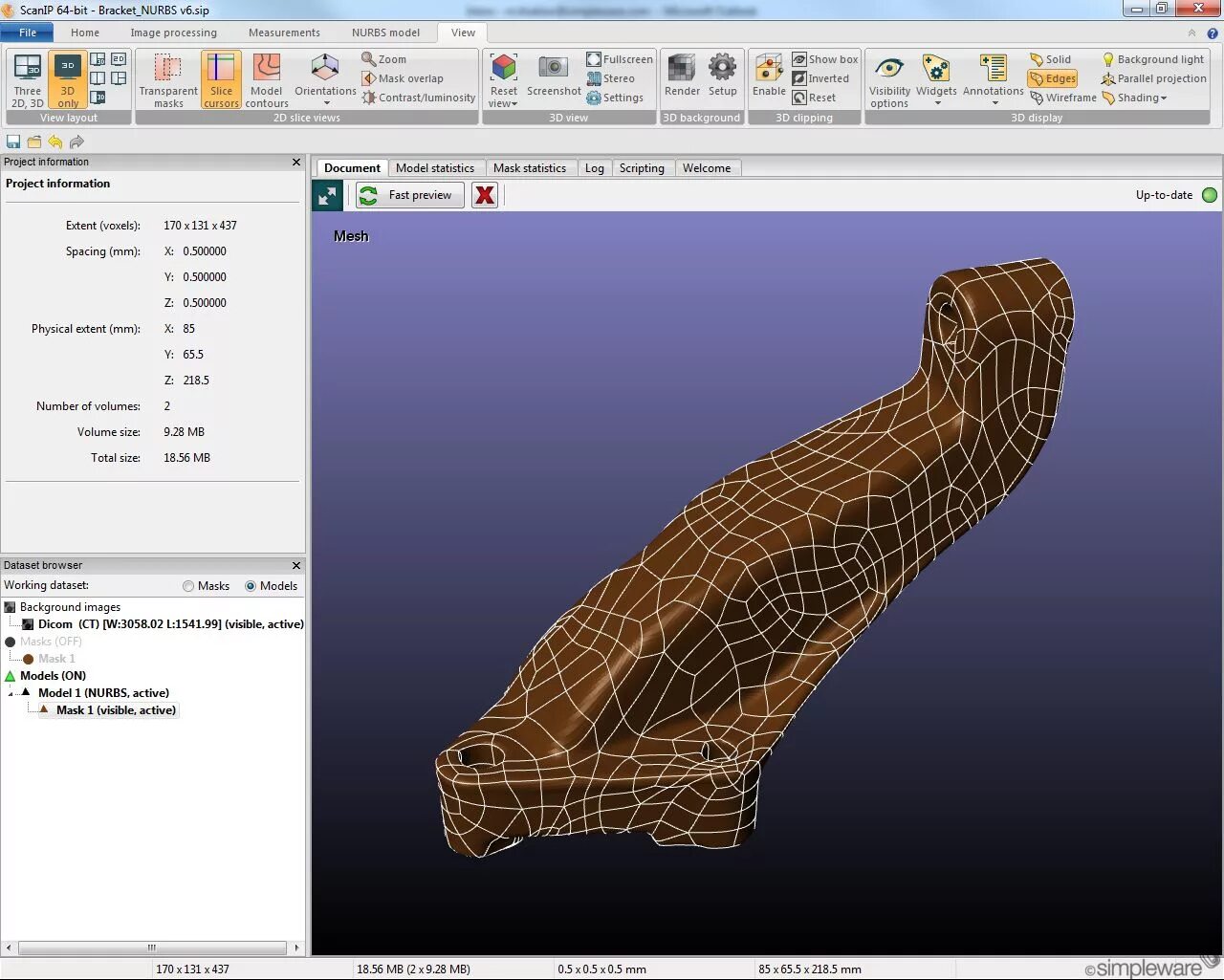1224x980 pixels.
Task: Switch to Image processing ribbon tab
Action: click(173, 33)
